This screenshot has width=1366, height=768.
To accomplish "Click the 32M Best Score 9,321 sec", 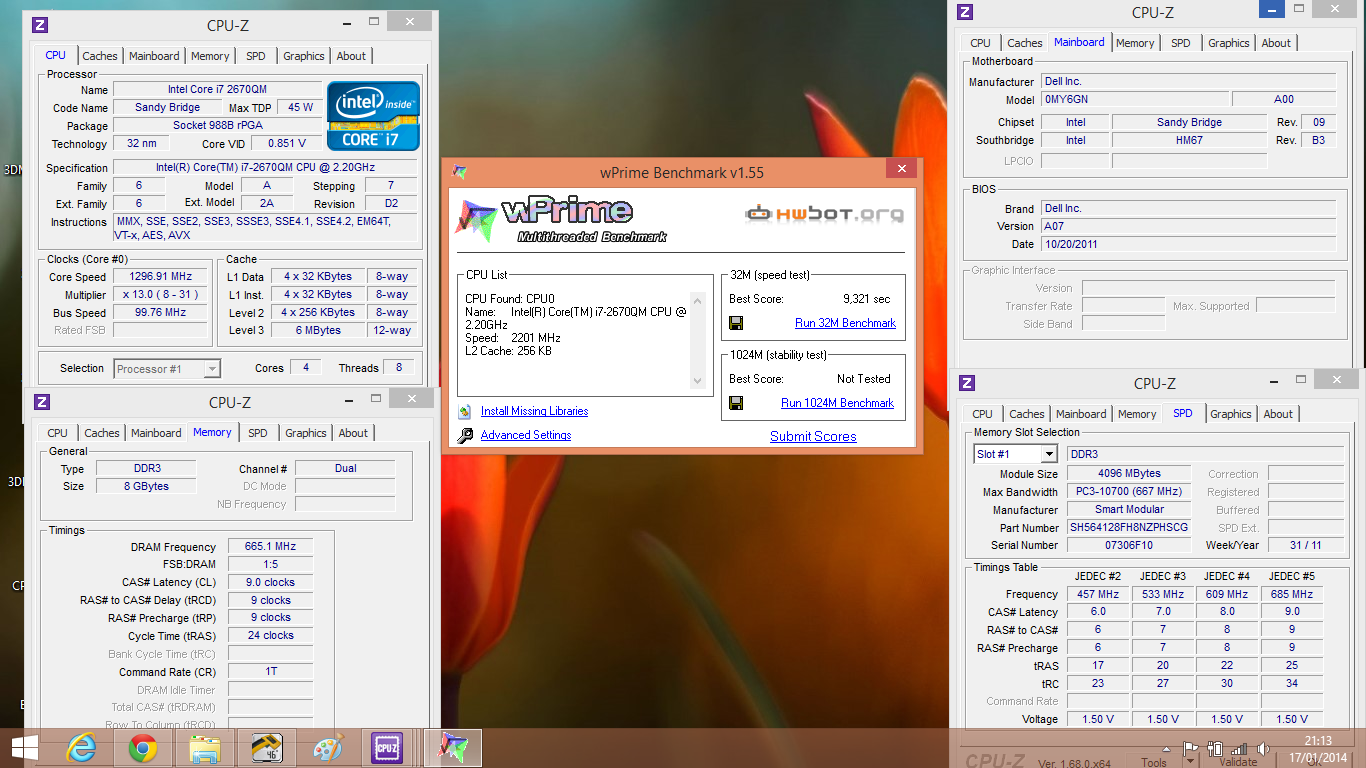I will point(866,299).
